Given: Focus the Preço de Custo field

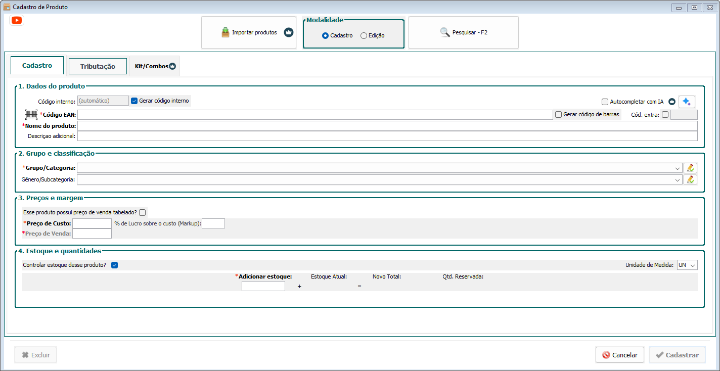Looking at the screenshot, I should (x=92, y=223).
